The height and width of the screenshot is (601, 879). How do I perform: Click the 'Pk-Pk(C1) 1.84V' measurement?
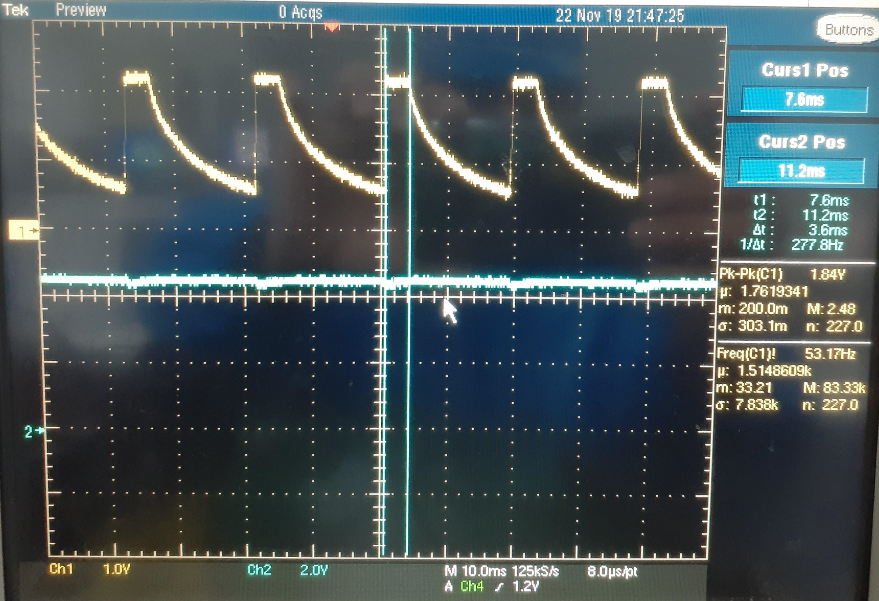tap(782, 274)
